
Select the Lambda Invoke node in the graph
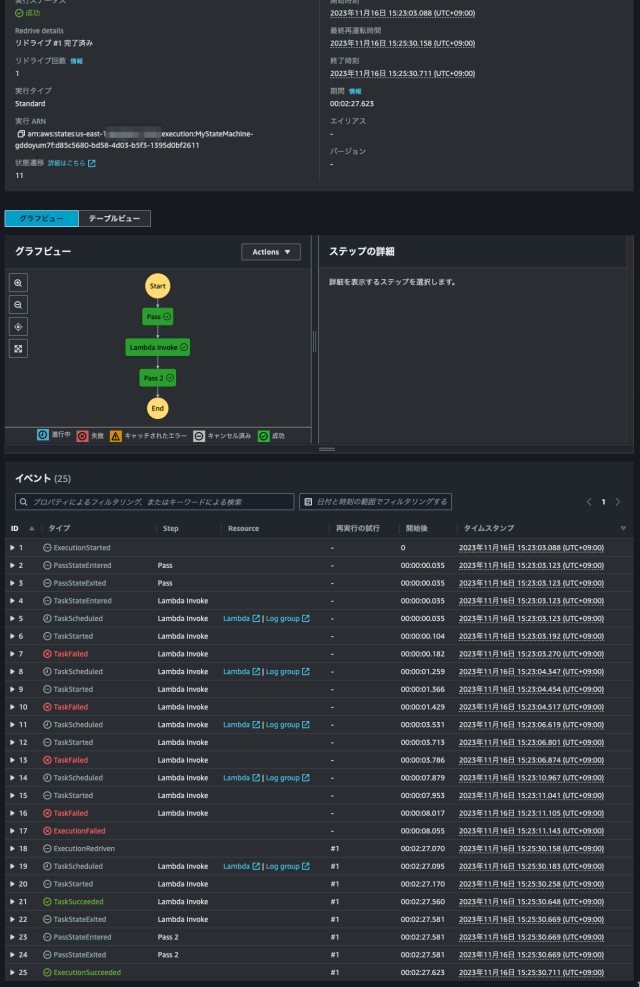click(157, 347)
